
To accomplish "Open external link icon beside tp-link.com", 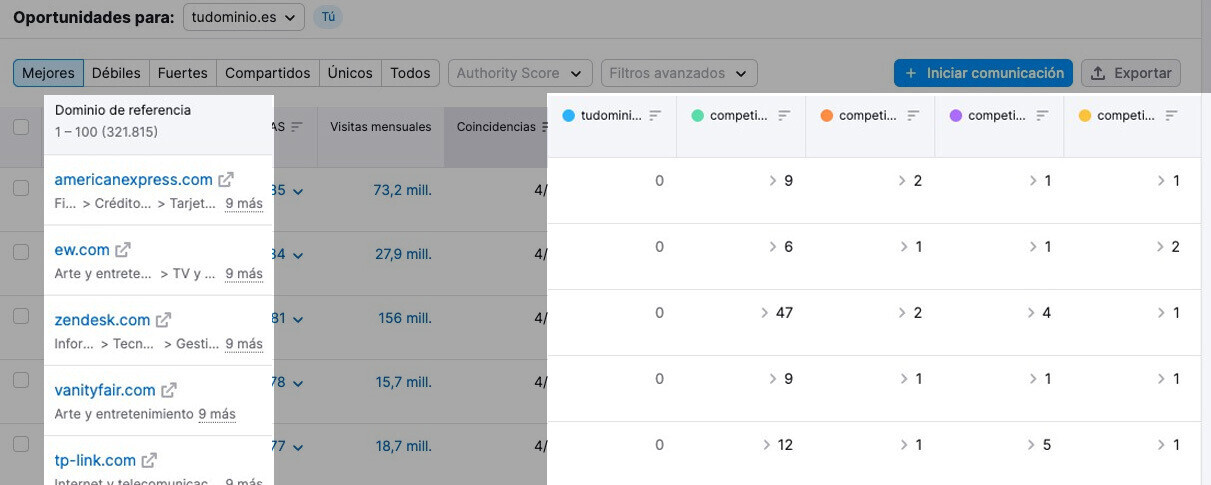I will pos(149,461).
